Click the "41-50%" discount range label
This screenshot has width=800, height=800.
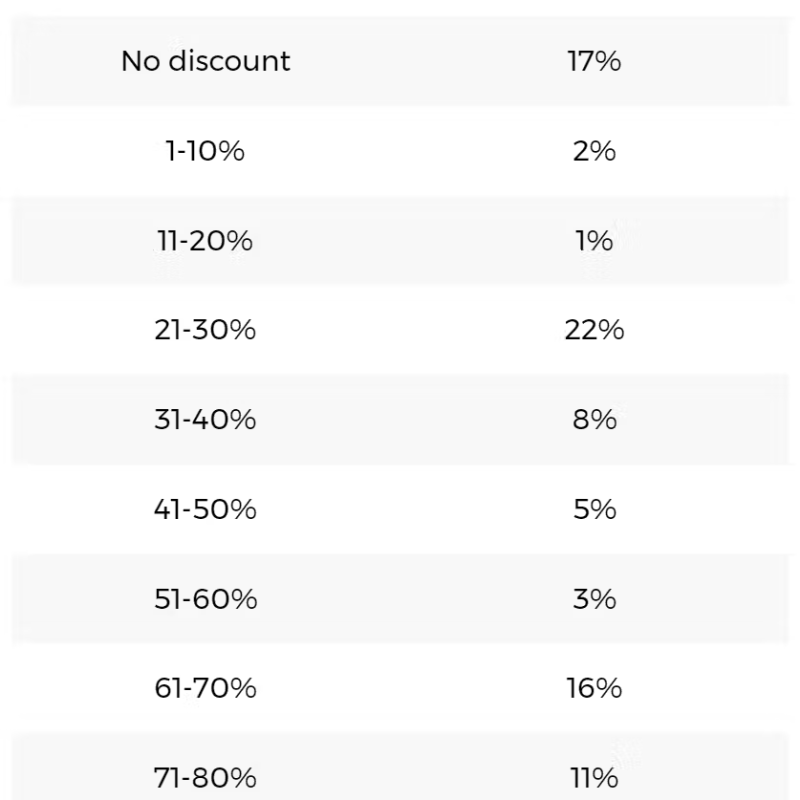(x=206, y=510)
